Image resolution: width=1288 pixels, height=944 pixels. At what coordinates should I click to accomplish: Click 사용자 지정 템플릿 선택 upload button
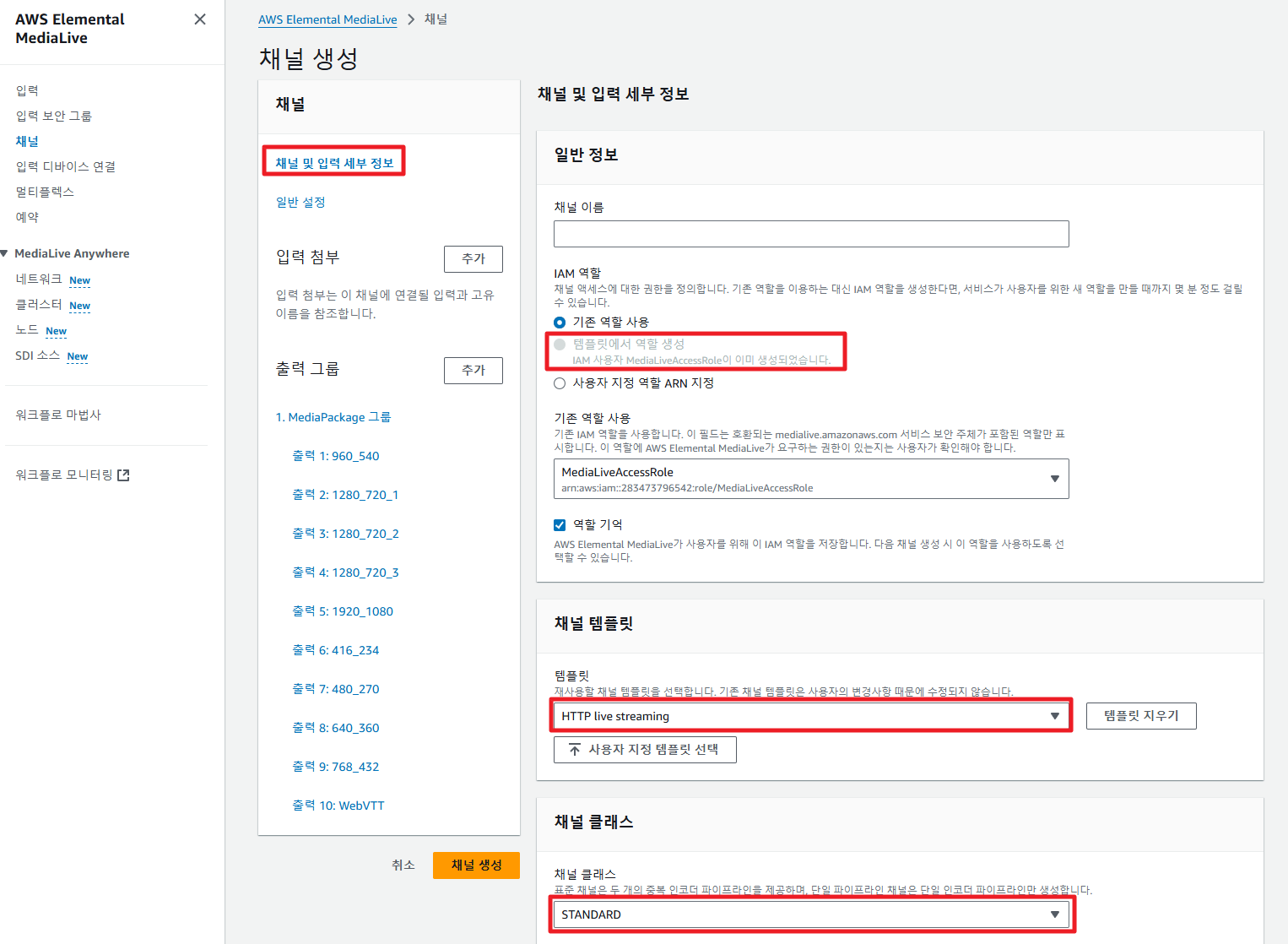click(x=645, y=750)
